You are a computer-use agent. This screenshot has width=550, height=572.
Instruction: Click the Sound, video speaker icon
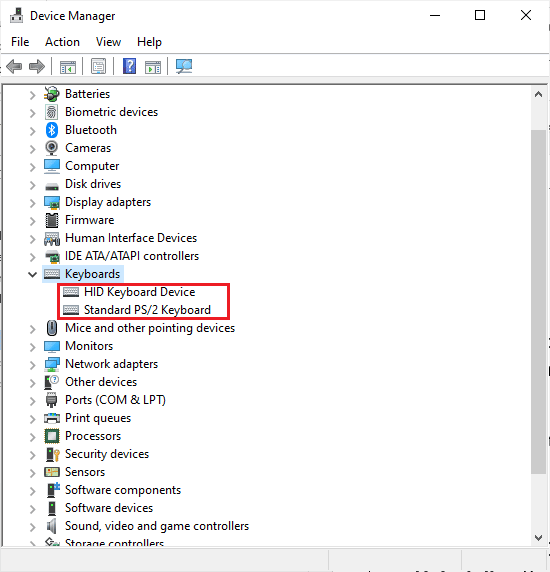[52, 526]
